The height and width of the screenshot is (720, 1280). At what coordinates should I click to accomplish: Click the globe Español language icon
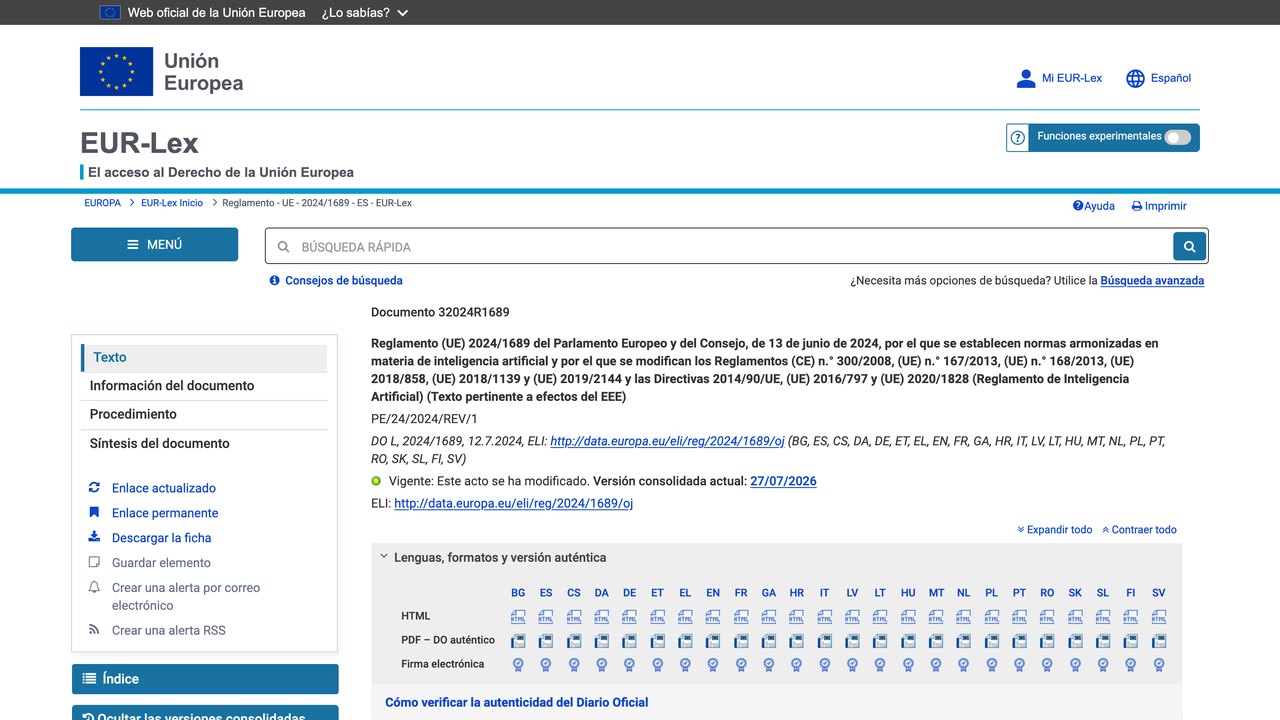(1135, 78)
